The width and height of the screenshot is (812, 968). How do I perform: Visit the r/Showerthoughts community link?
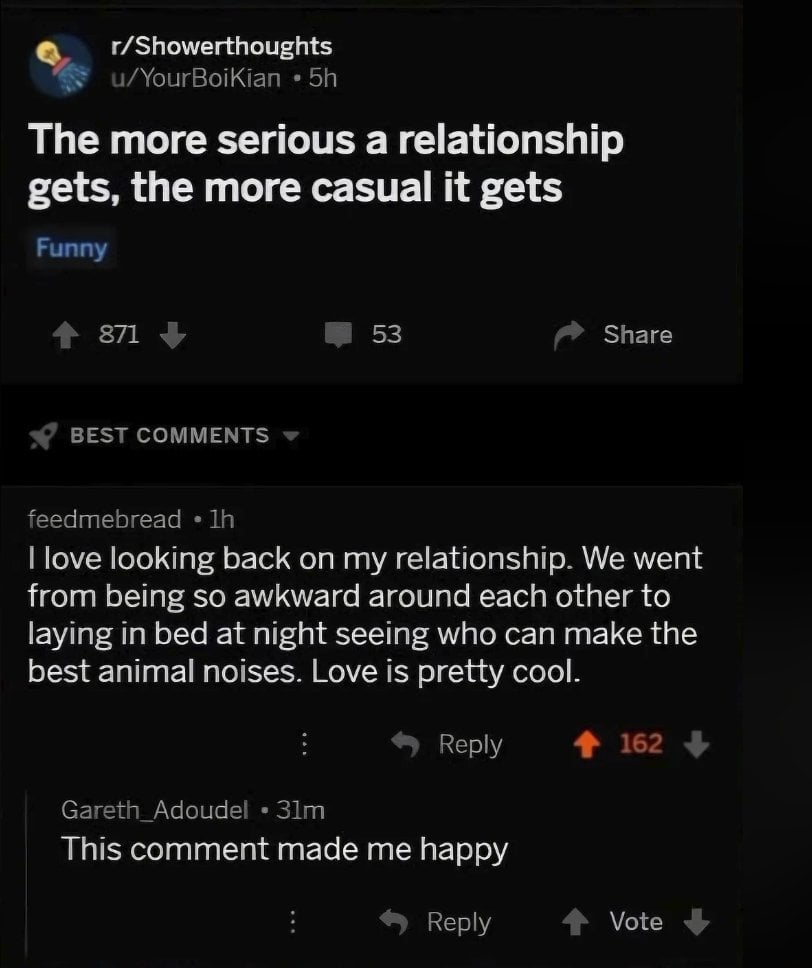221,46
